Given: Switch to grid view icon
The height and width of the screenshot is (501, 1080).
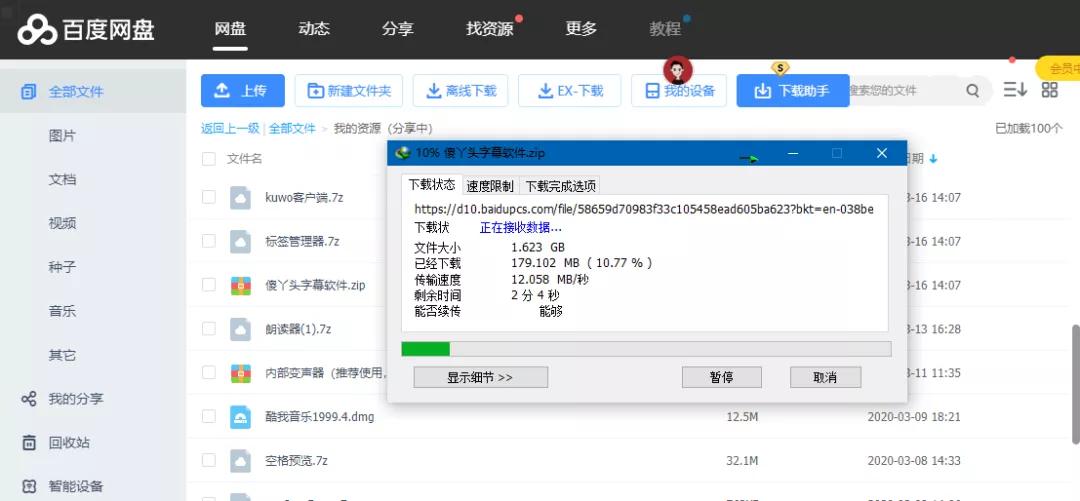Looking at the screenshot, I should (1050, 90).
